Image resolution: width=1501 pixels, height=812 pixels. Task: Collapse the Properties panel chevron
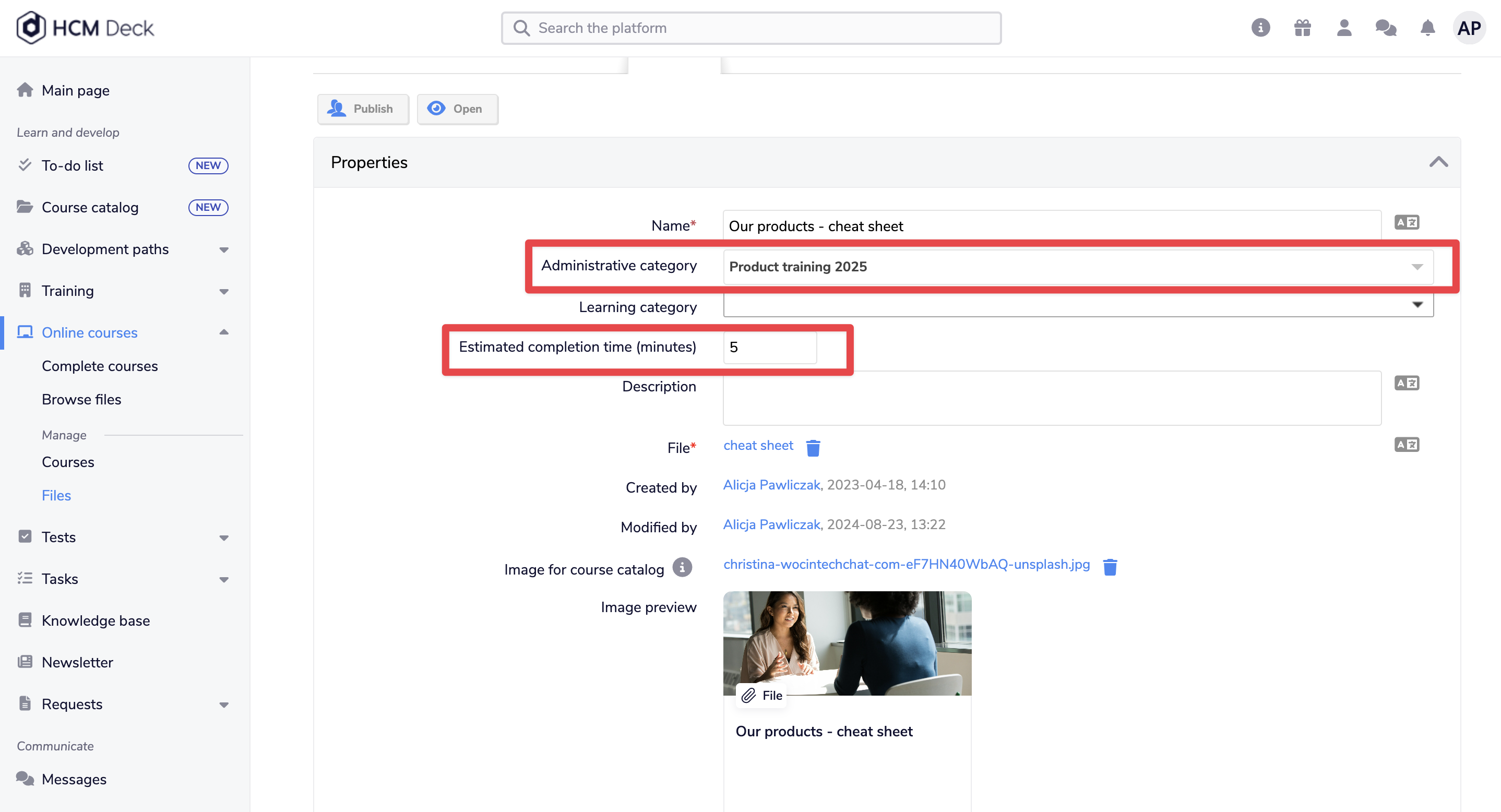1439,162
